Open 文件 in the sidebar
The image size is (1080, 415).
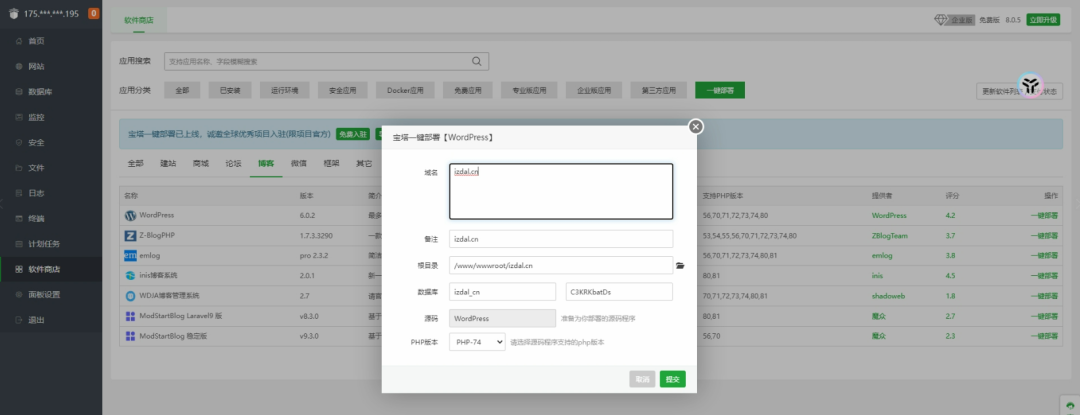(x=36, y=168)
